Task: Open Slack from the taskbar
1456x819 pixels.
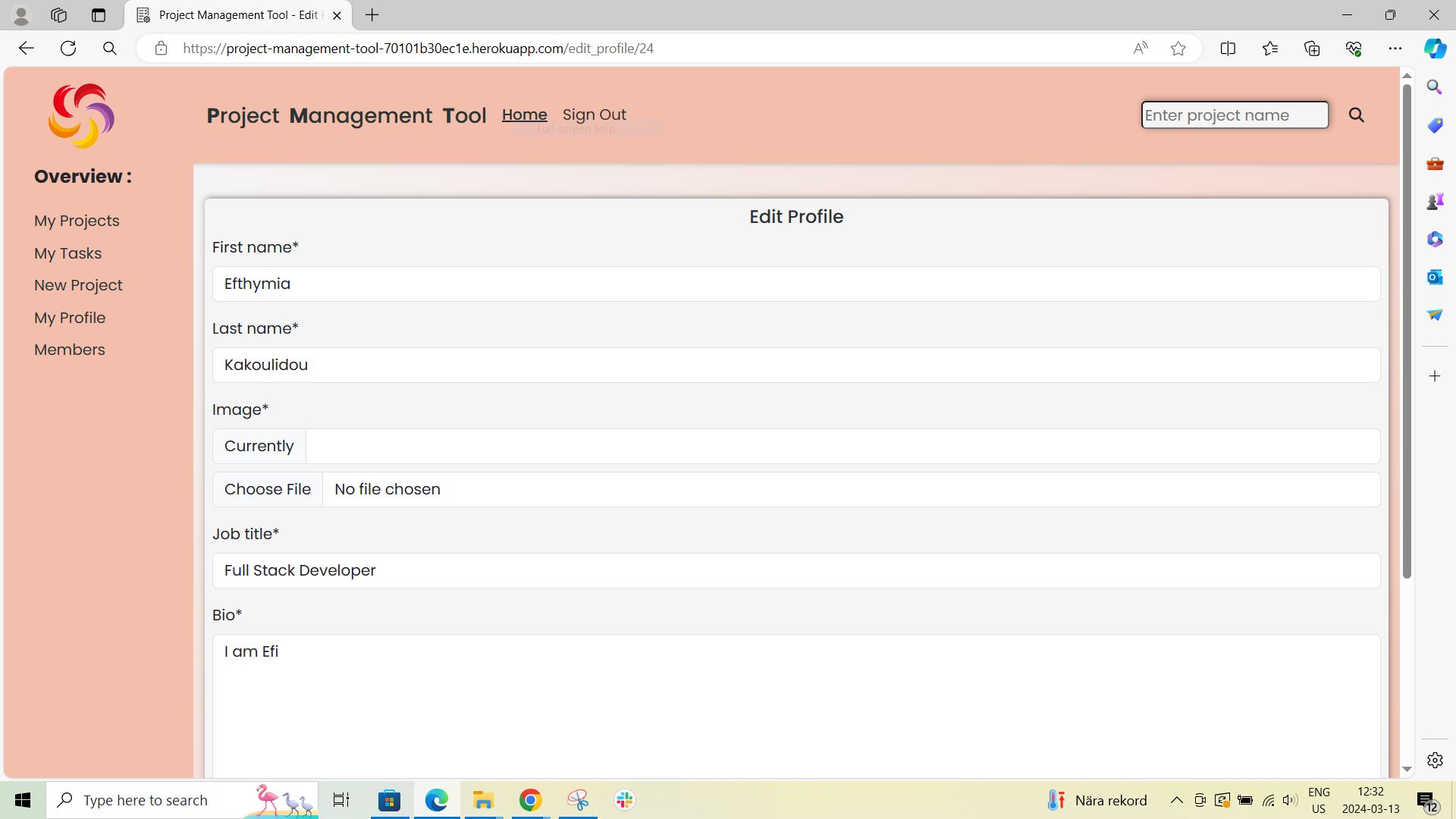Action: (x=623, y=799)
